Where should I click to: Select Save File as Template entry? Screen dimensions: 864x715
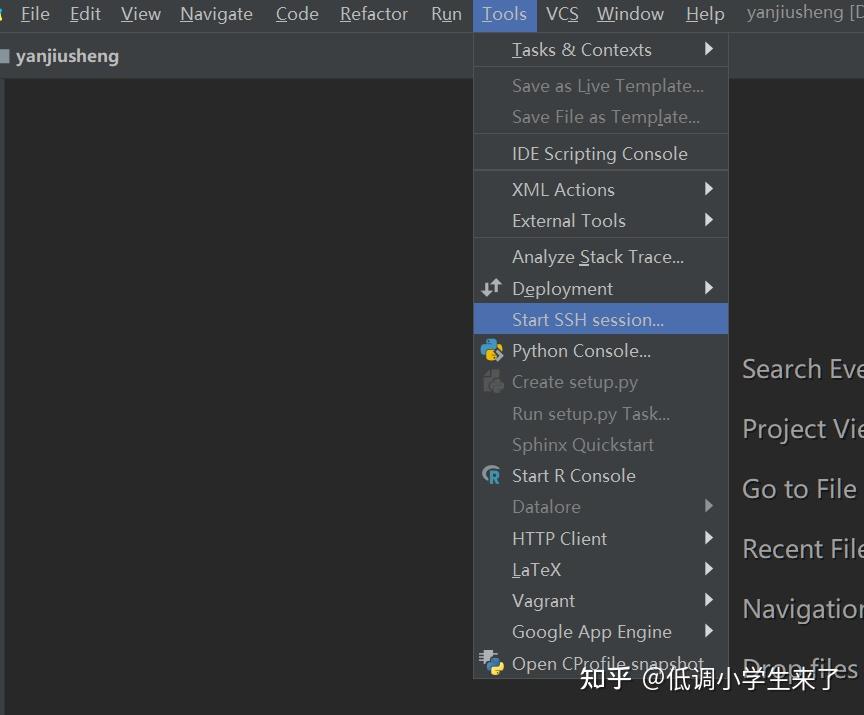point(601,117)
